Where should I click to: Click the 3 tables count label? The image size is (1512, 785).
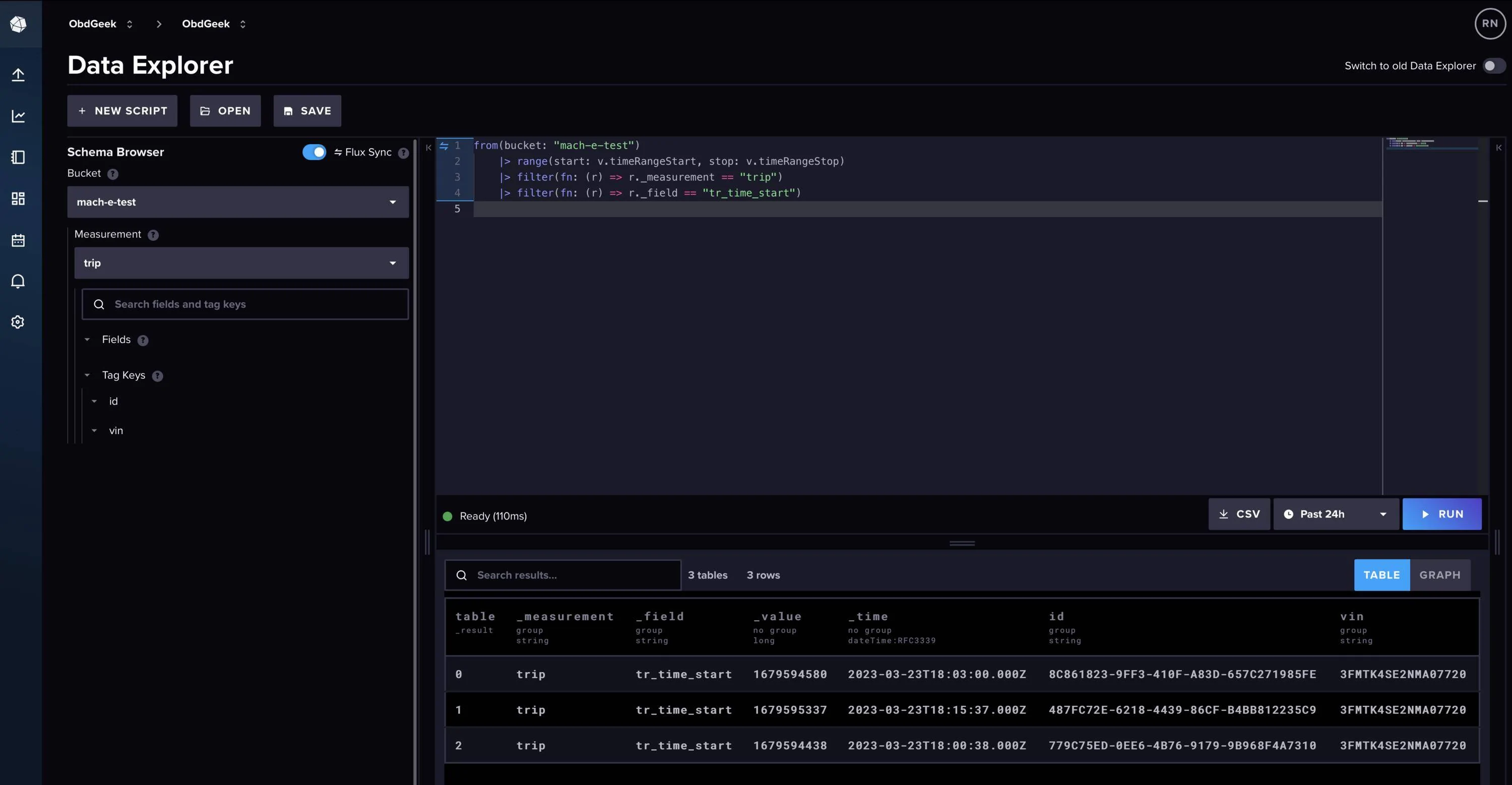[x=707, y=575]
